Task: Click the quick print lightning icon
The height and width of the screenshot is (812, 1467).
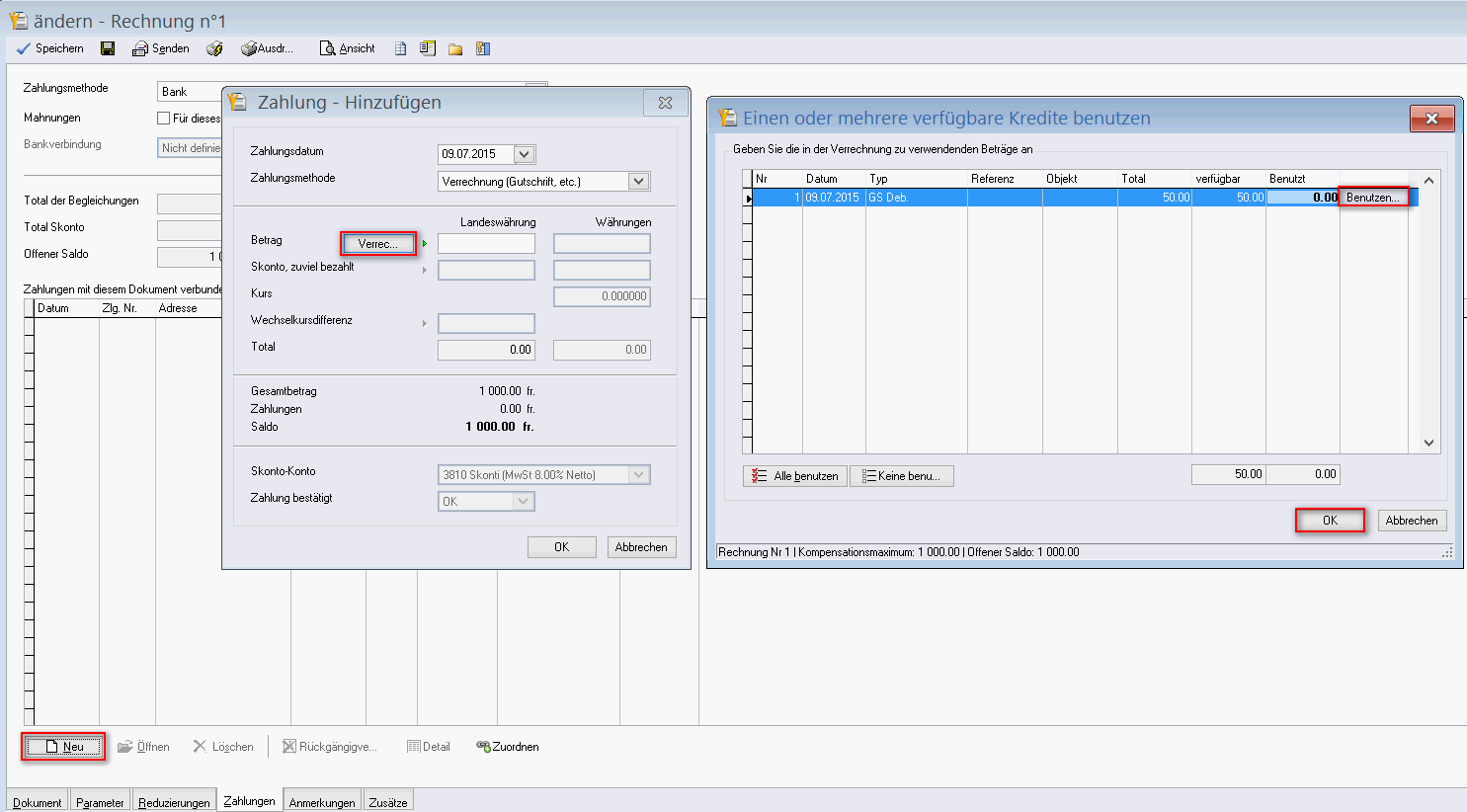Action: [214, 48]
